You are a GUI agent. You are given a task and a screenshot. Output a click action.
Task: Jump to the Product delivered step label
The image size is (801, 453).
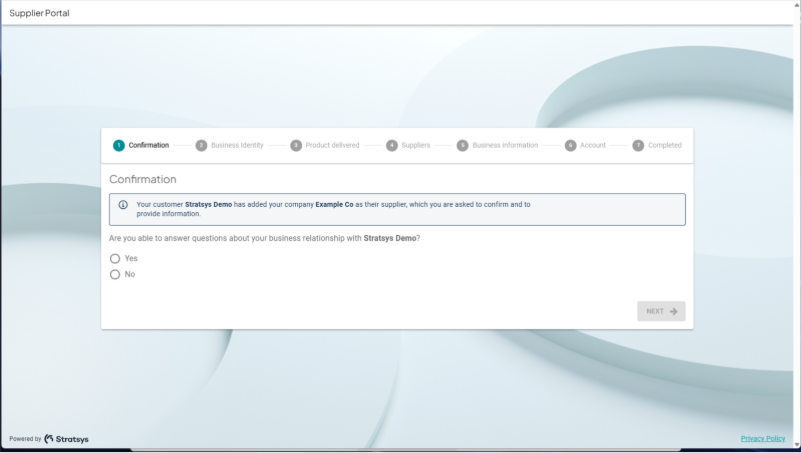pyautogui.click(x=332, y=145)
